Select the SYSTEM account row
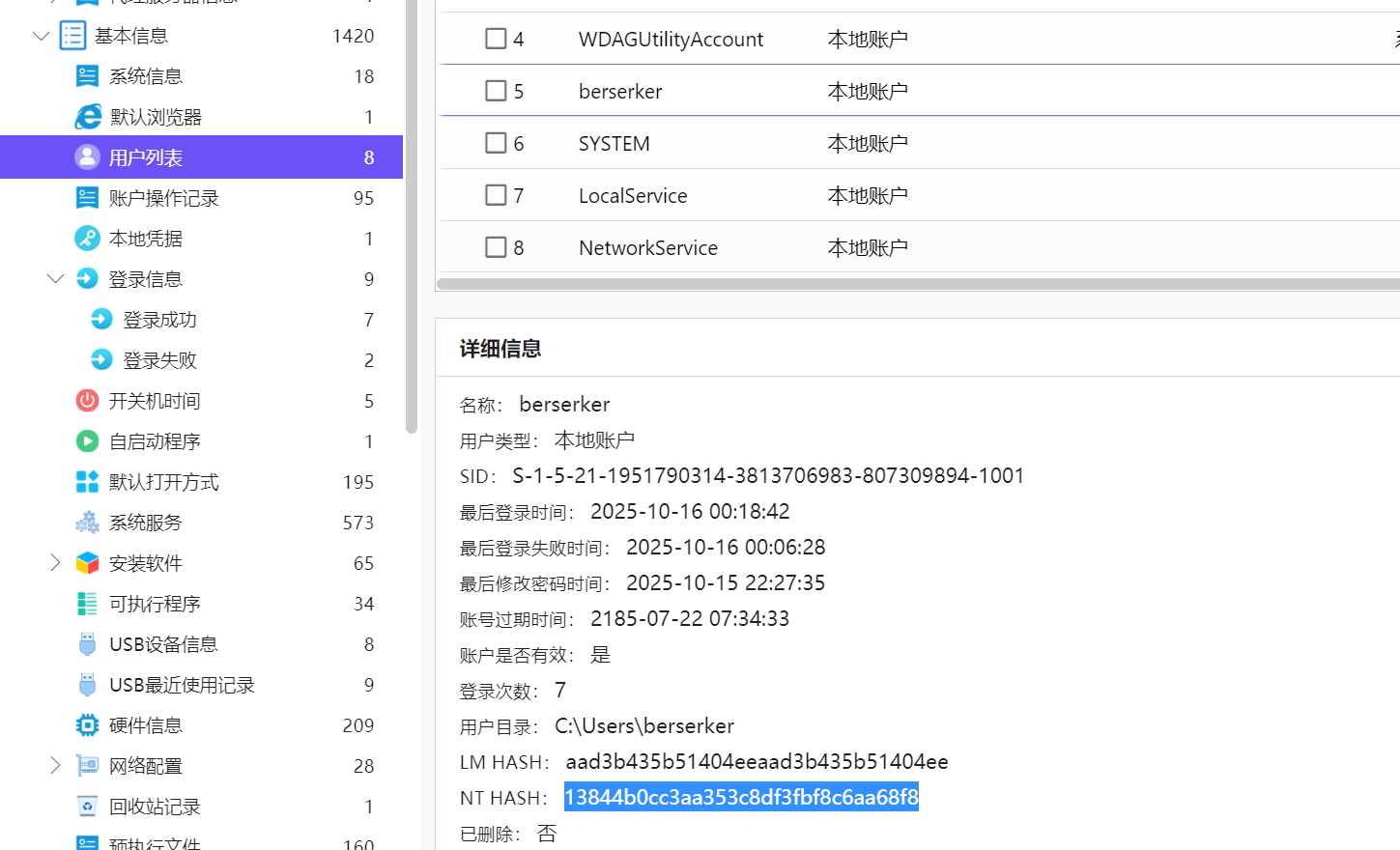 [614, 144]
